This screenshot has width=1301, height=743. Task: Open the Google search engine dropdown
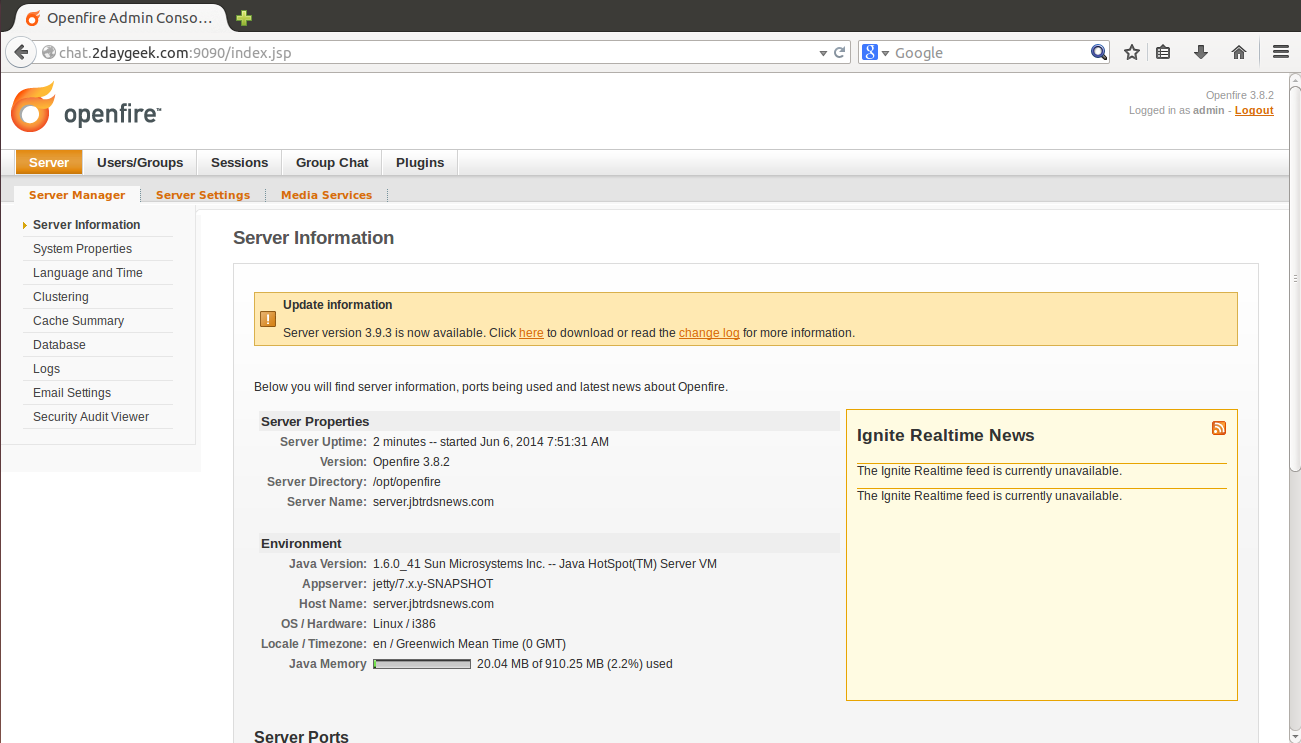[876, 53]
